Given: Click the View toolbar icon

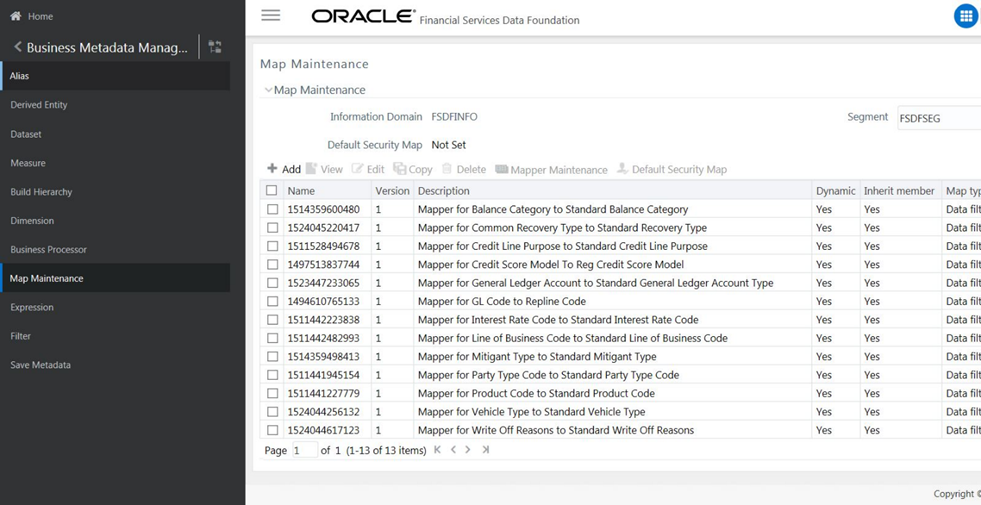Looking at the screenshot, I should pos(312,168).
